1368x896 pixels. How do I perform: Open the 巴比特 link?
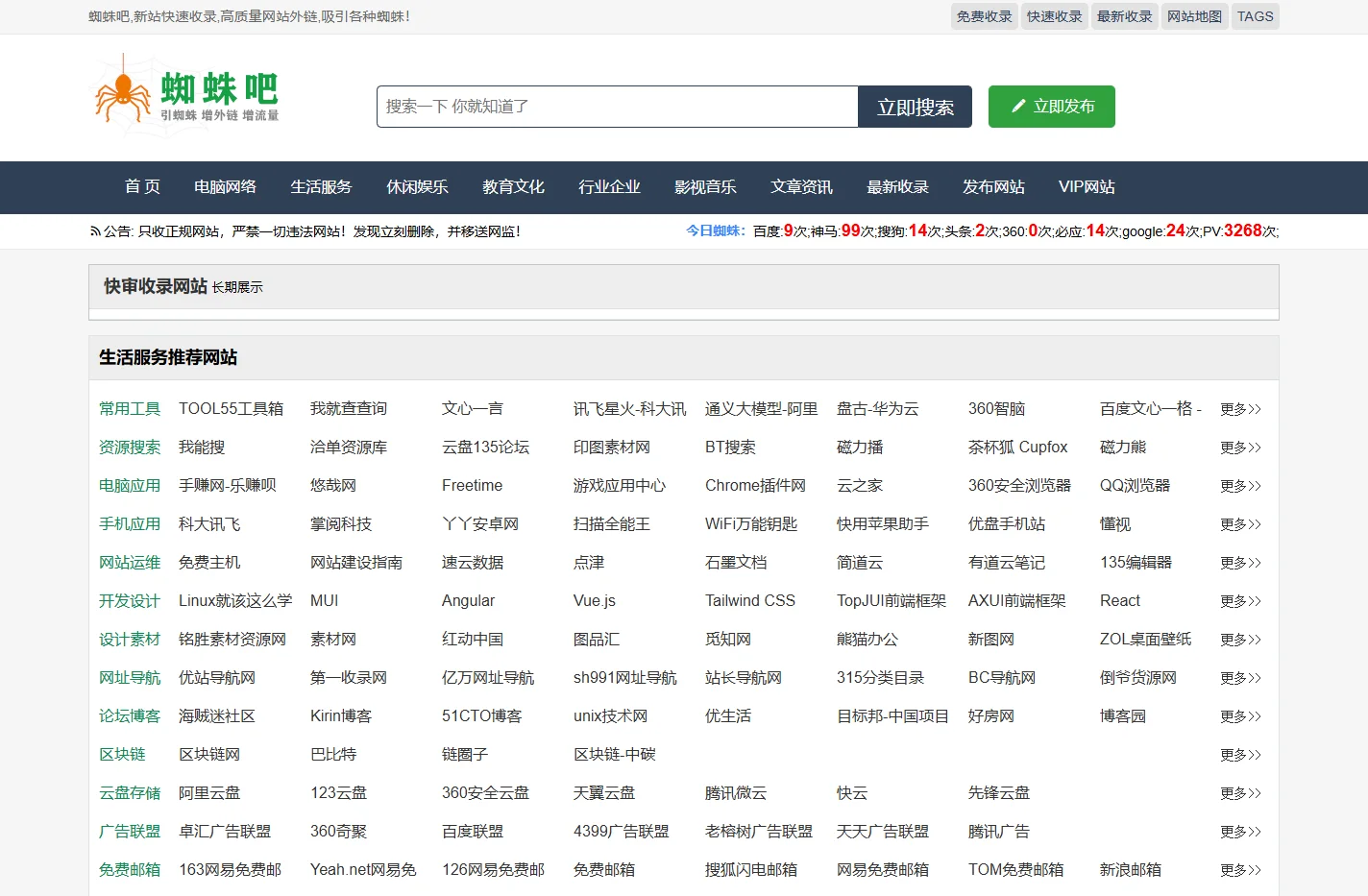click(x=333, y=755)
